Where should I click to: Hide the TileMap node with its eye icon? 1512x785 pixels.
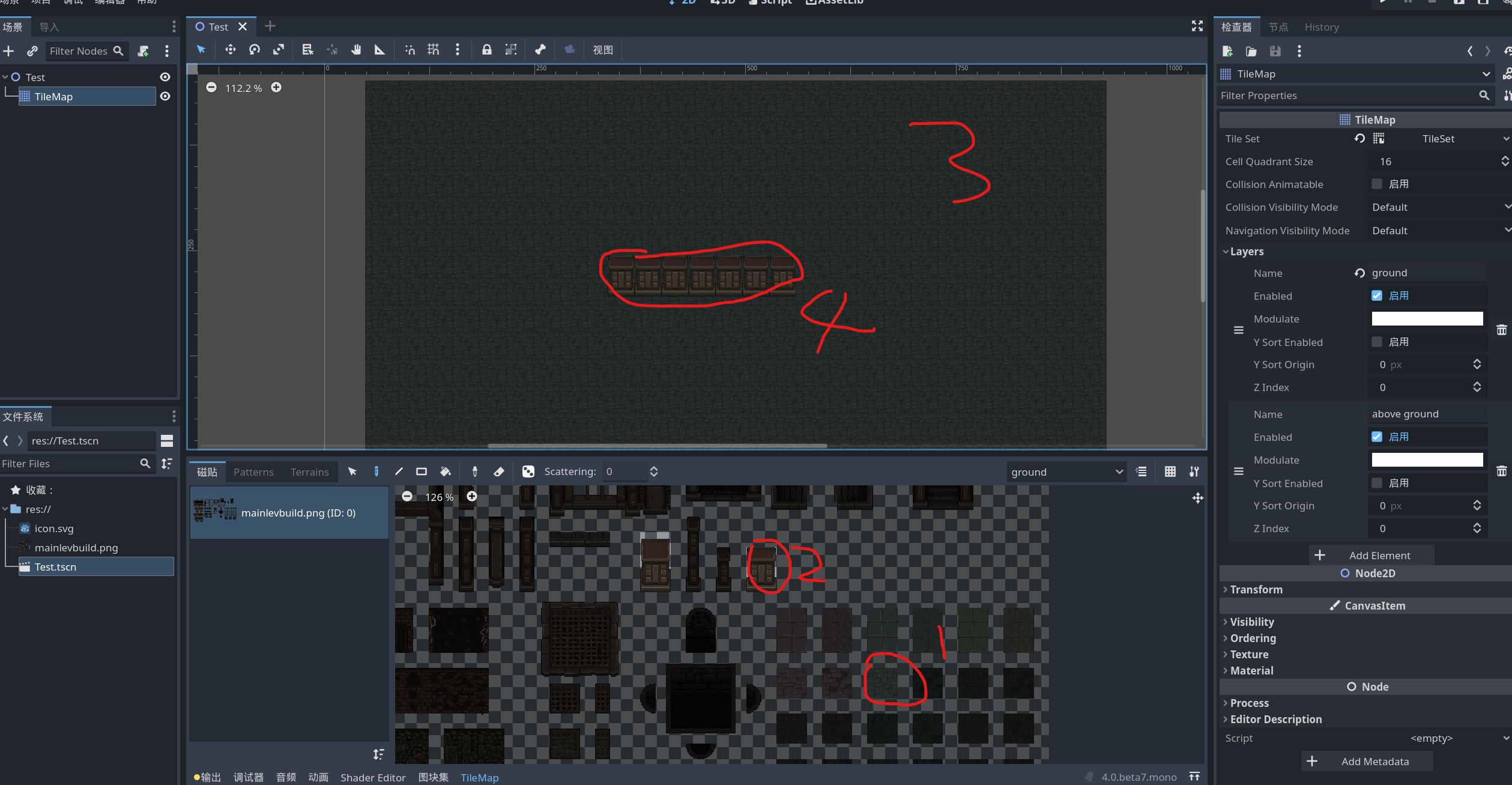[165, 96]
